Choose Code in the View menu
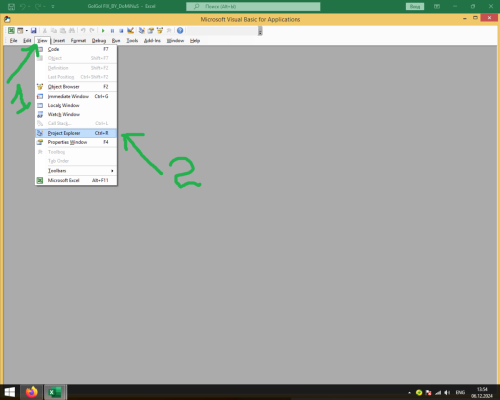The height and width of the screenshot is (400, 500). tap(76, 49)
